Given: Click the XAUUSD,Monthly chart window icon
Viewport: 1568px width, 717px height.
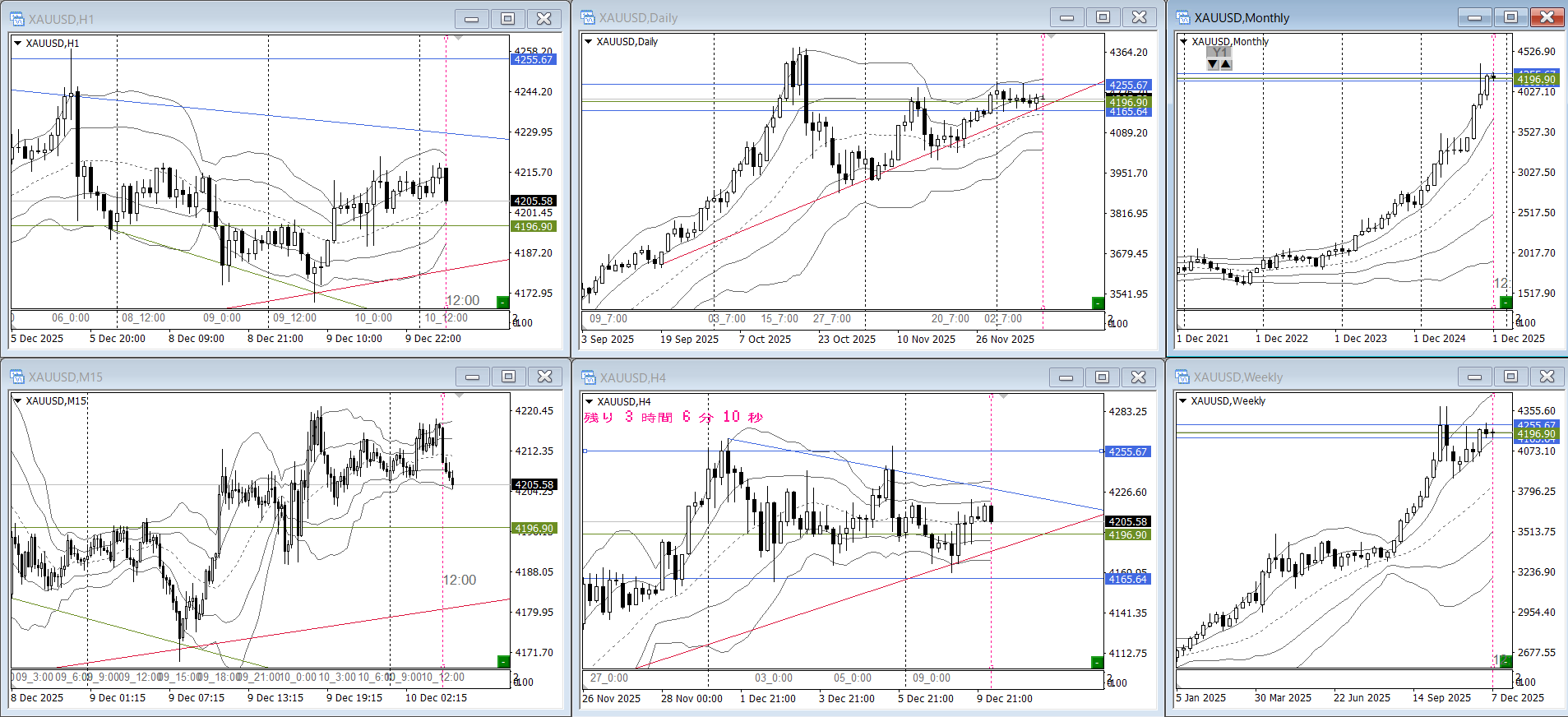Looking at the screenshot, I should click(1182, 17).
